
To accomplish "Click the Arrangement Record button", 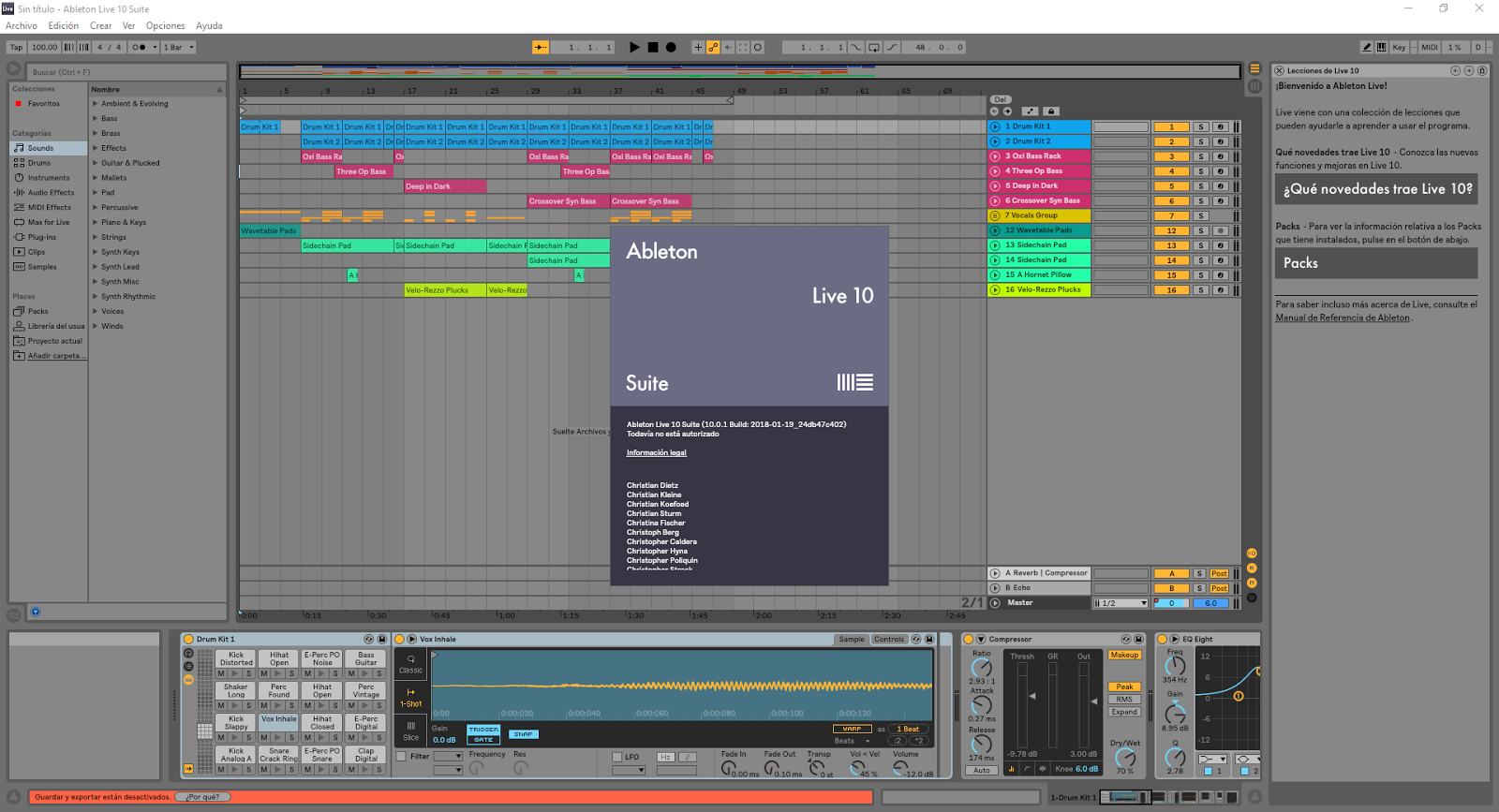I will (671, 47).
